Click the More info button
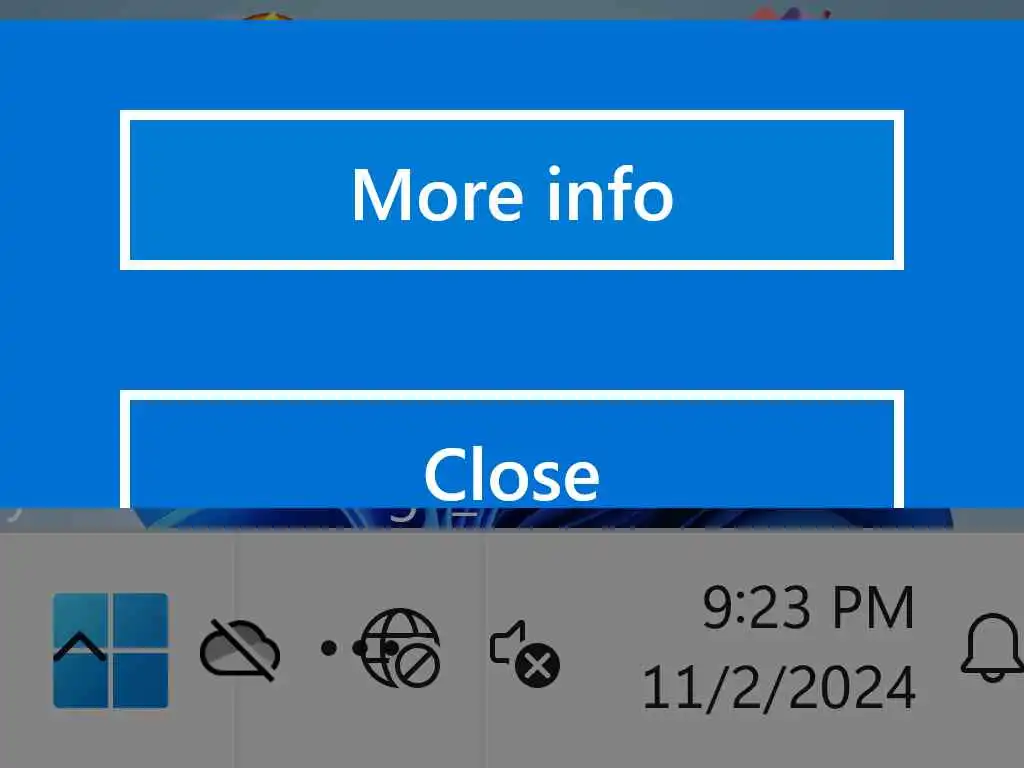This screenshot has width=1024, height=768. coord(512,190)
